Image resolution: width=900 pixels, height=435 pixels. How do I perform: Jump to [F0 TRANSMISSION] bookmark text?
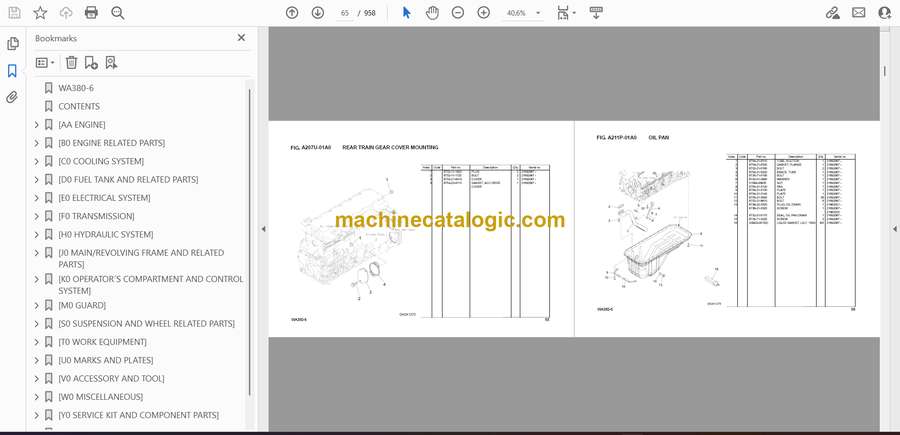pos(96,216)
